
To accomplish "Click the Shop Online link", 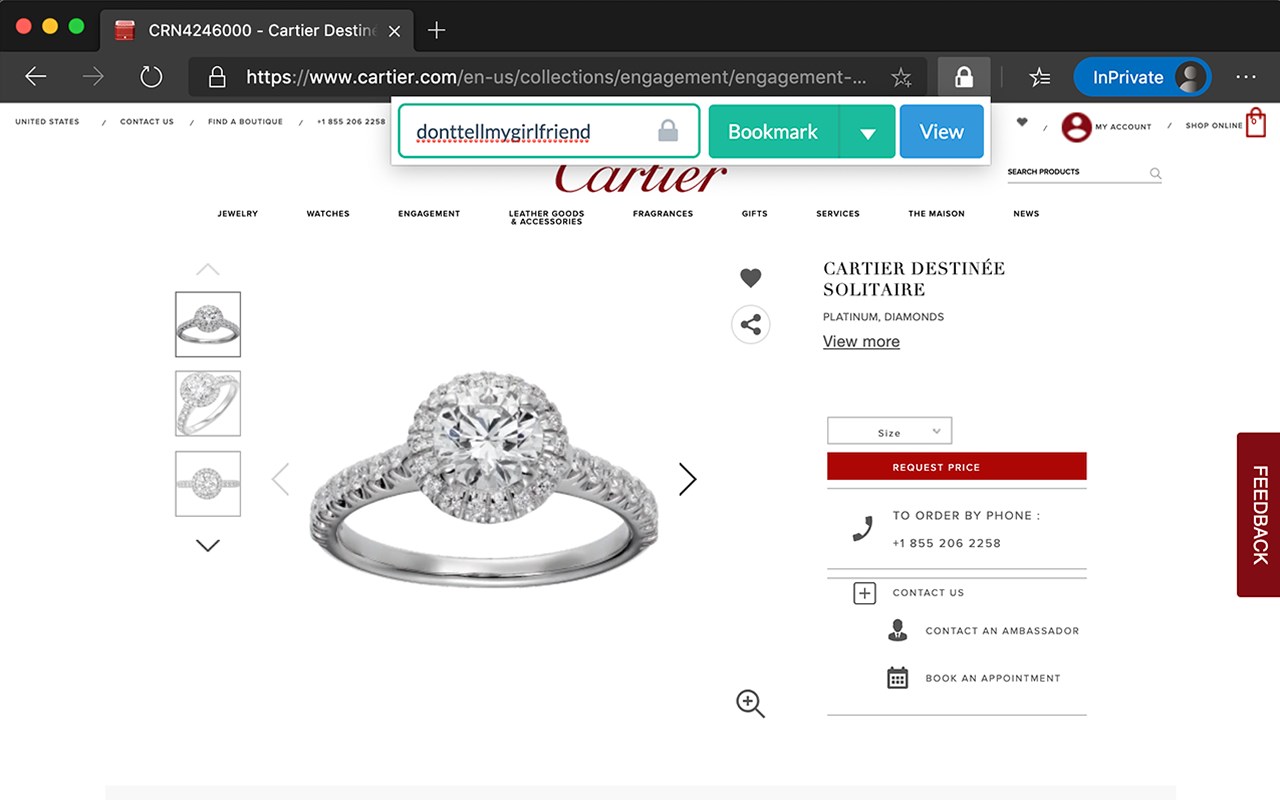I will [1214, 126].
